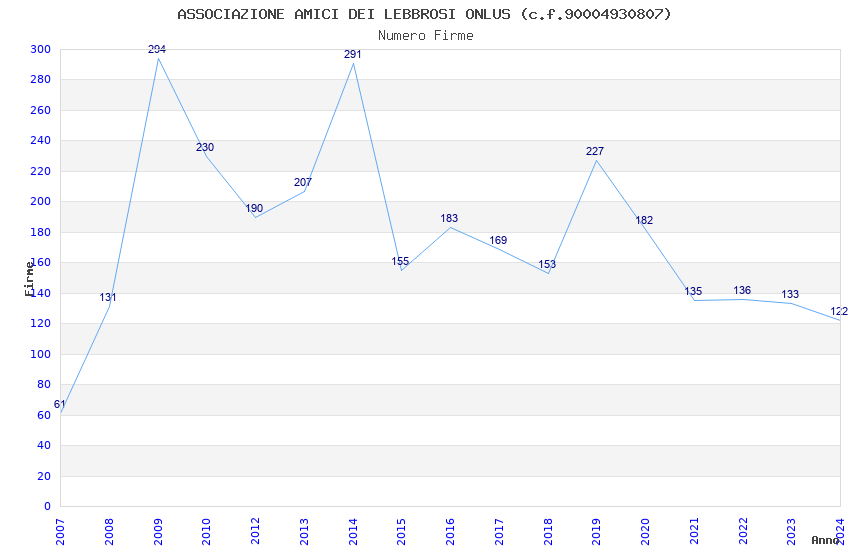Screen dimensions: 850x550
Task: Click x-axis year label 2023
Action: click(791, 532)
